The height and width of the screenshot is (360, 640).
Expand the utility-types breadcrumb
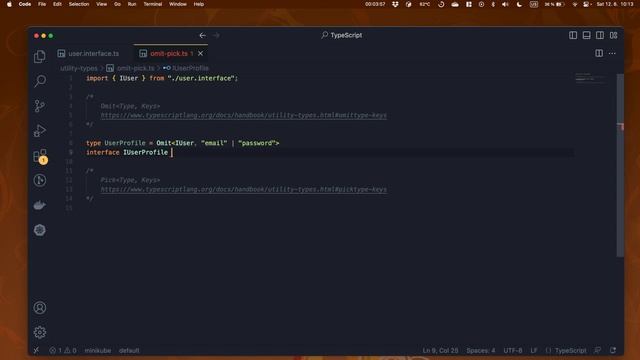tap(79, 68)
